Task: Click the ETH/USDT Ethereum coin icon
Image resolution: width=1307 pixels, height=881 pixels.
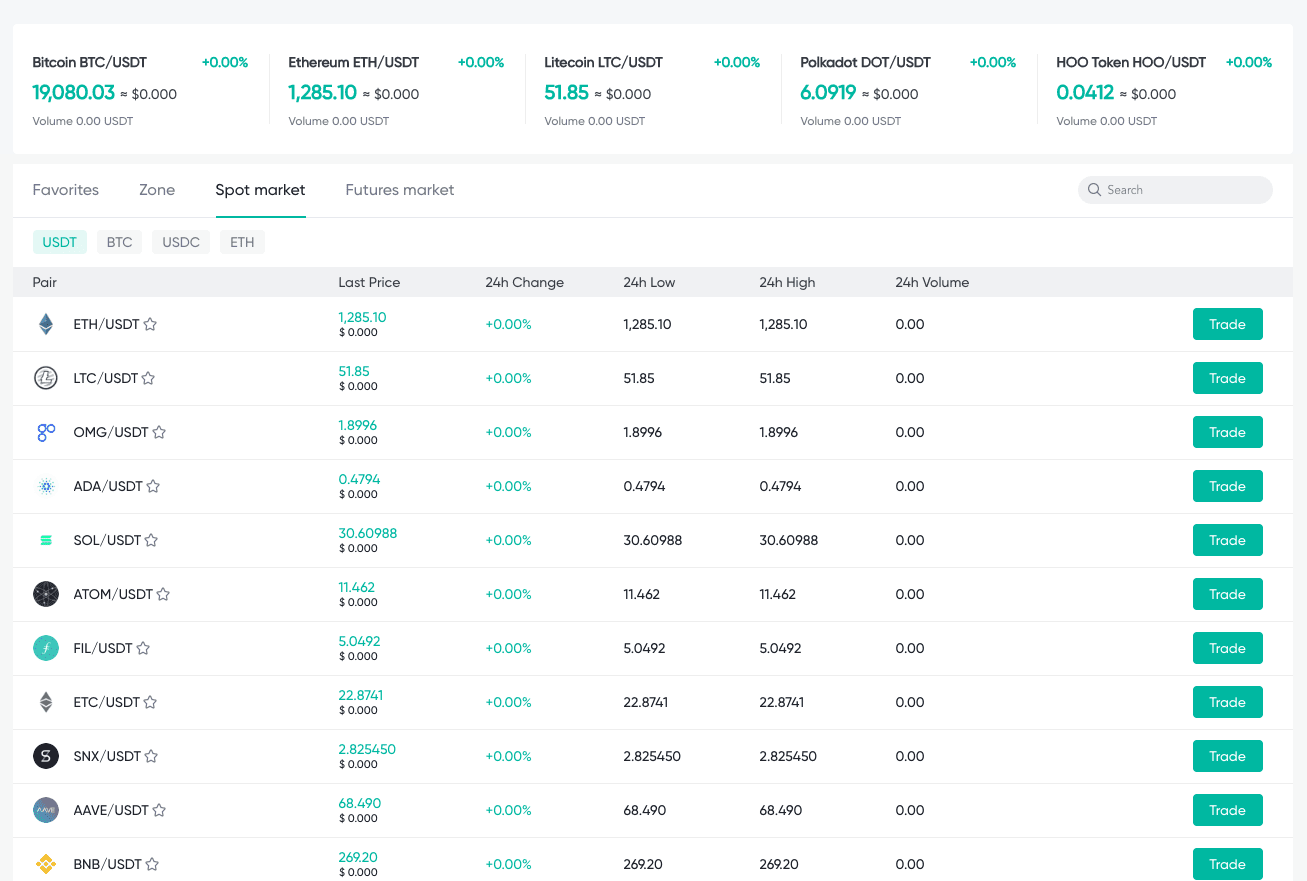Action: [46, 324]
